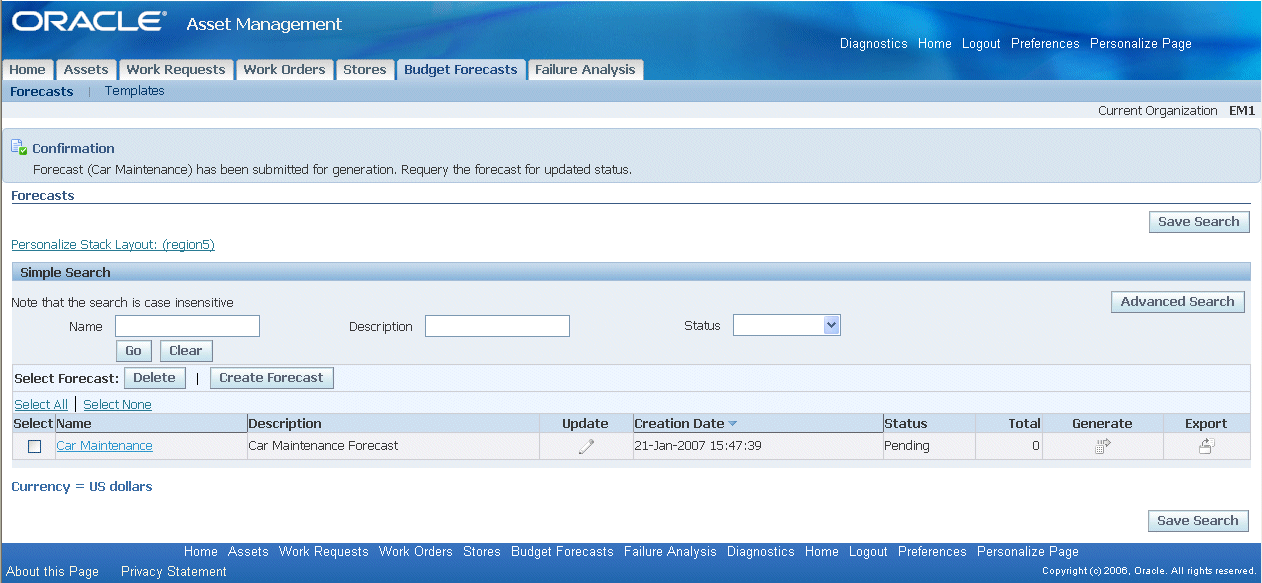
Task: Click Diagnostics in the footer
Action: (x=761, y=552)
